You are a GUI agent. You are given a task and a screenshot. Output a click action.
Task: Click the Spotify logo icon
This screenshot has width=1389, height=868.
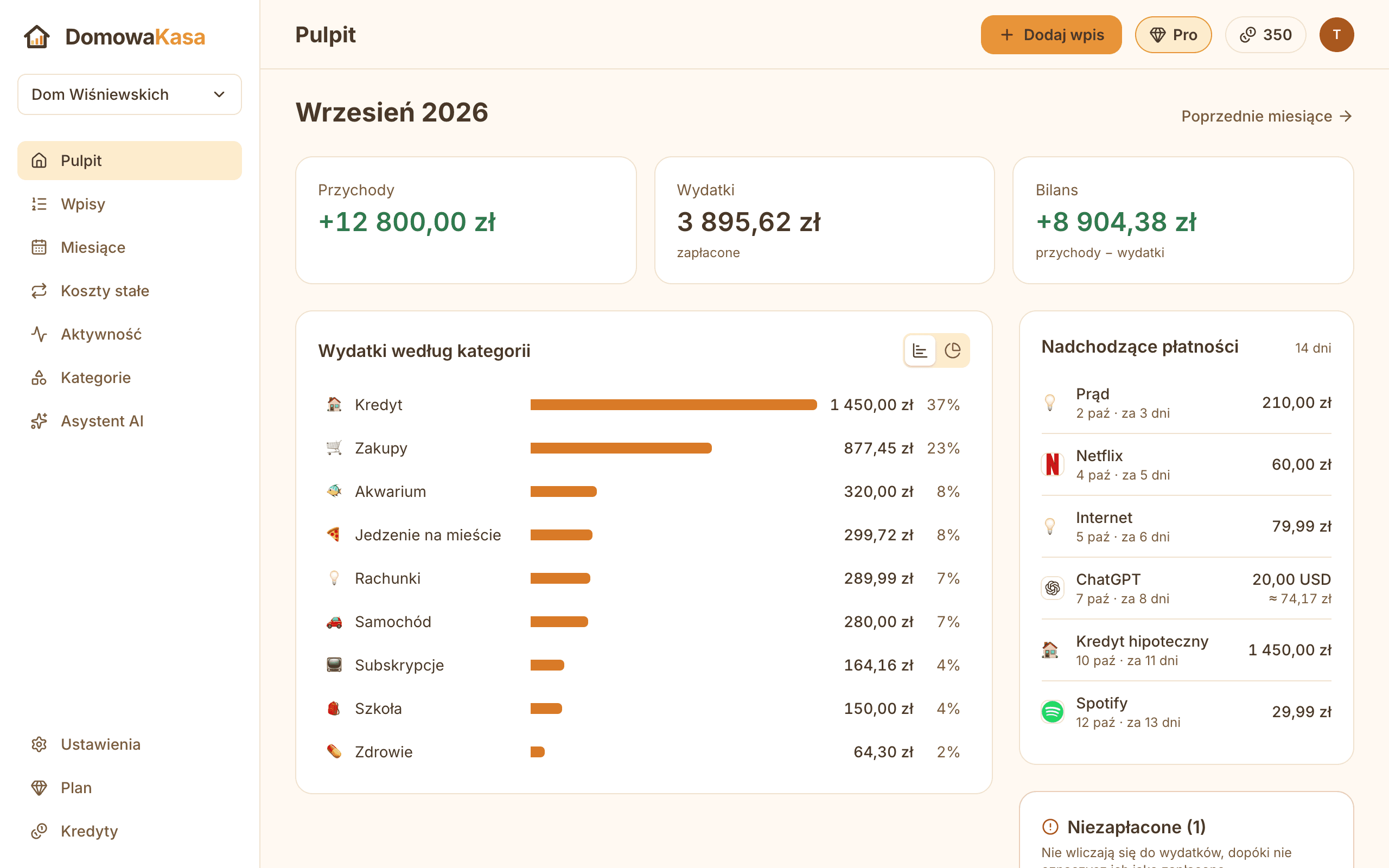[x=1052, y=712]
